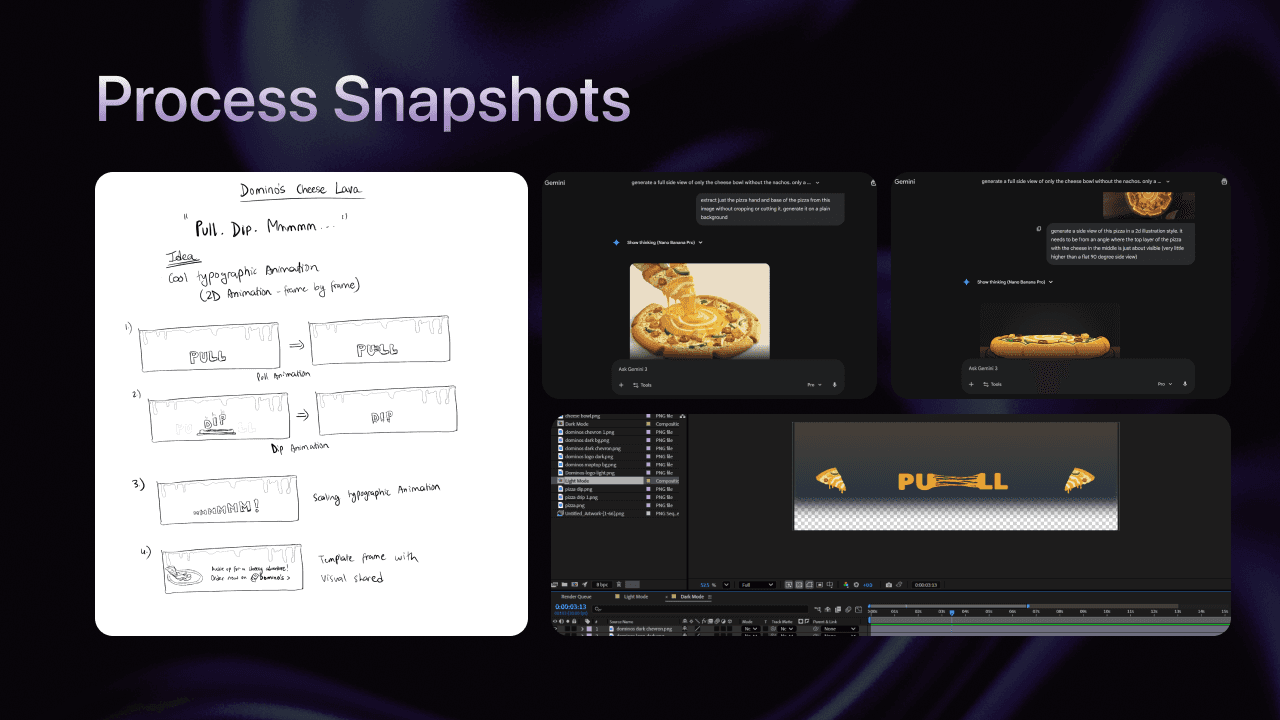Screen dimensions: 1280x720
Task: Switch to the Light Mode timeline tab
Action: coord(636,597)
